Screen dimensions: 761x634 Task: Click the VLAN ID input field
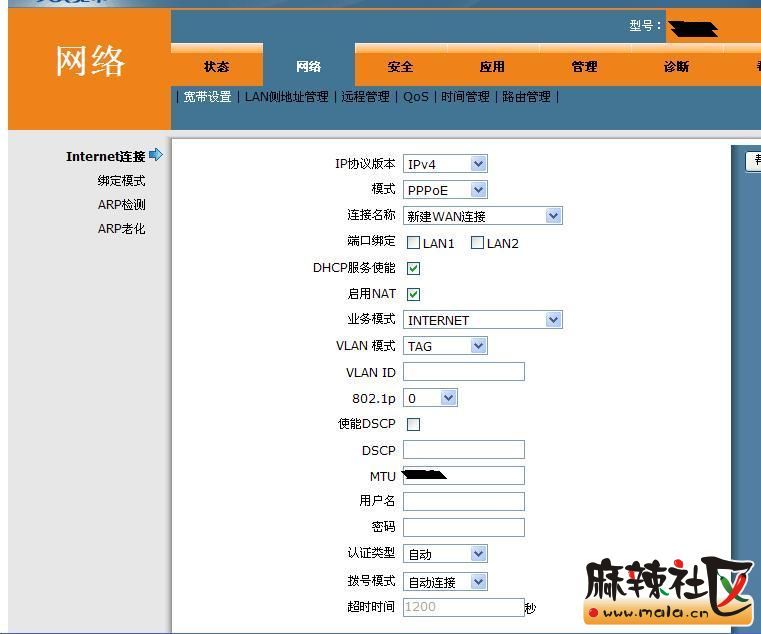point(464,372)
